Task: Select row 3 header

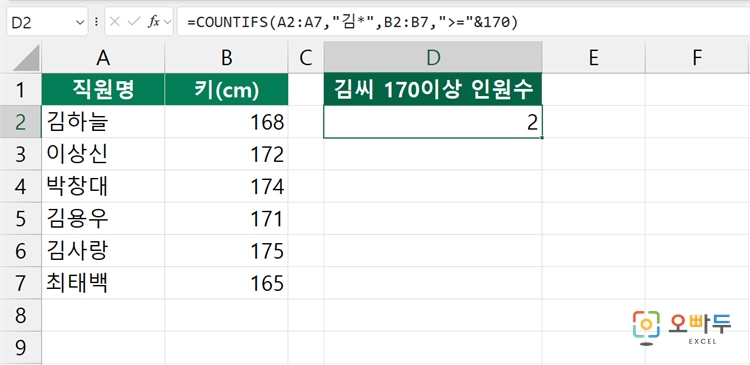Action: pyautogui.click(x=21, y=154)
